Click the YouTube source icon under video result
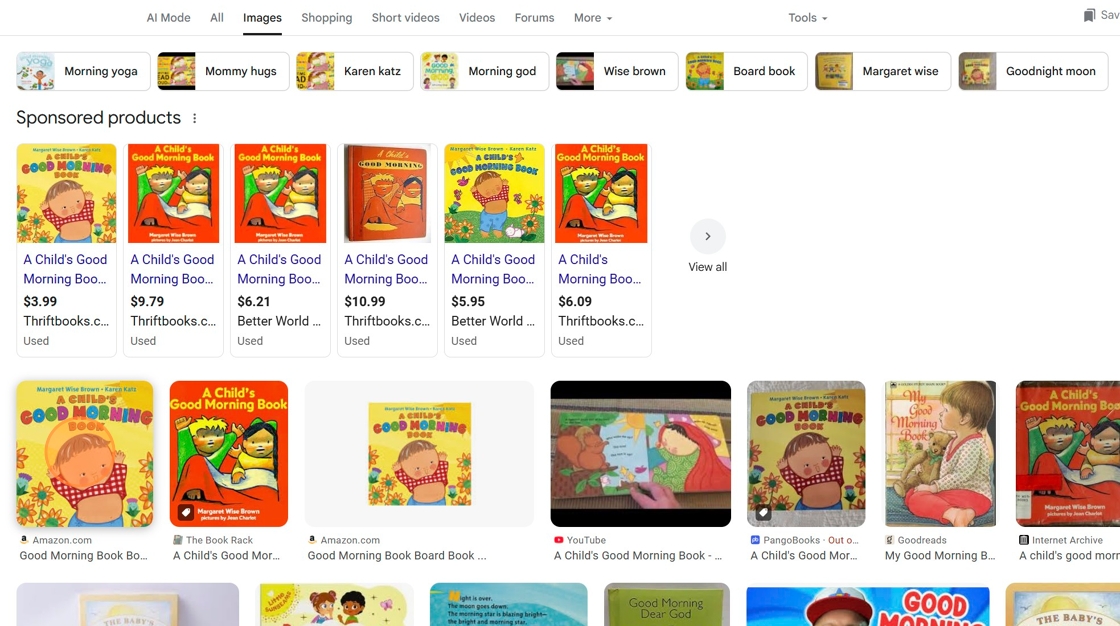The height and width of the screenshot is (626, 1120). 559,540
